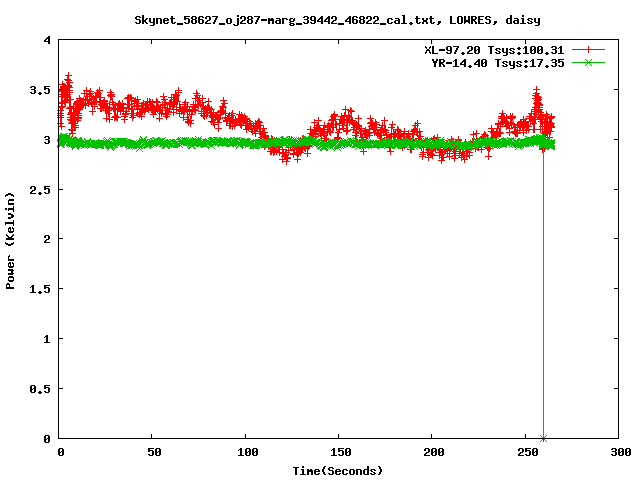Click the y-axis tick label 3.5
This screenshot has width=640, height=480.
click(x=40, y=90)
